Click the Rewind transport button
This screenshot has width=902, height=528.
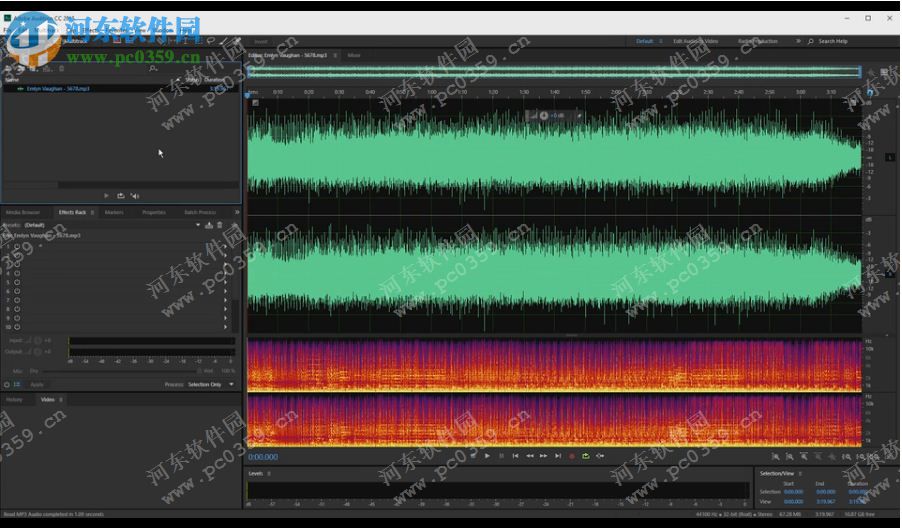530,456
